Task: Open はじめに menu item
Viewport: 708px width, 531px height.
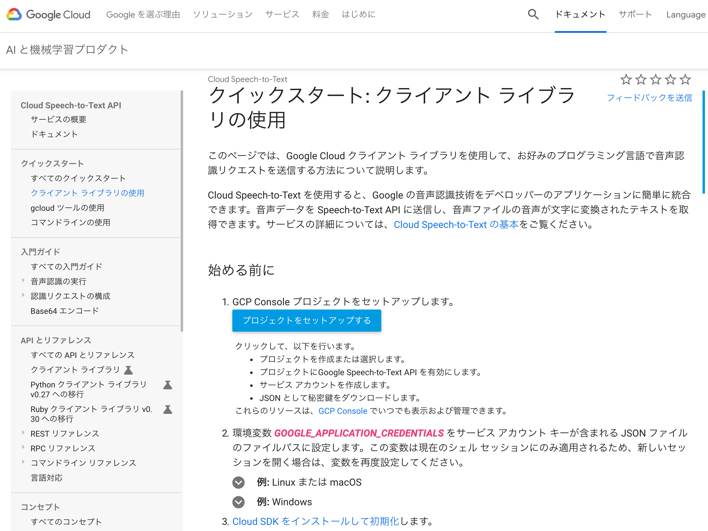Action: pyautogui.click(x=359, y=14)
